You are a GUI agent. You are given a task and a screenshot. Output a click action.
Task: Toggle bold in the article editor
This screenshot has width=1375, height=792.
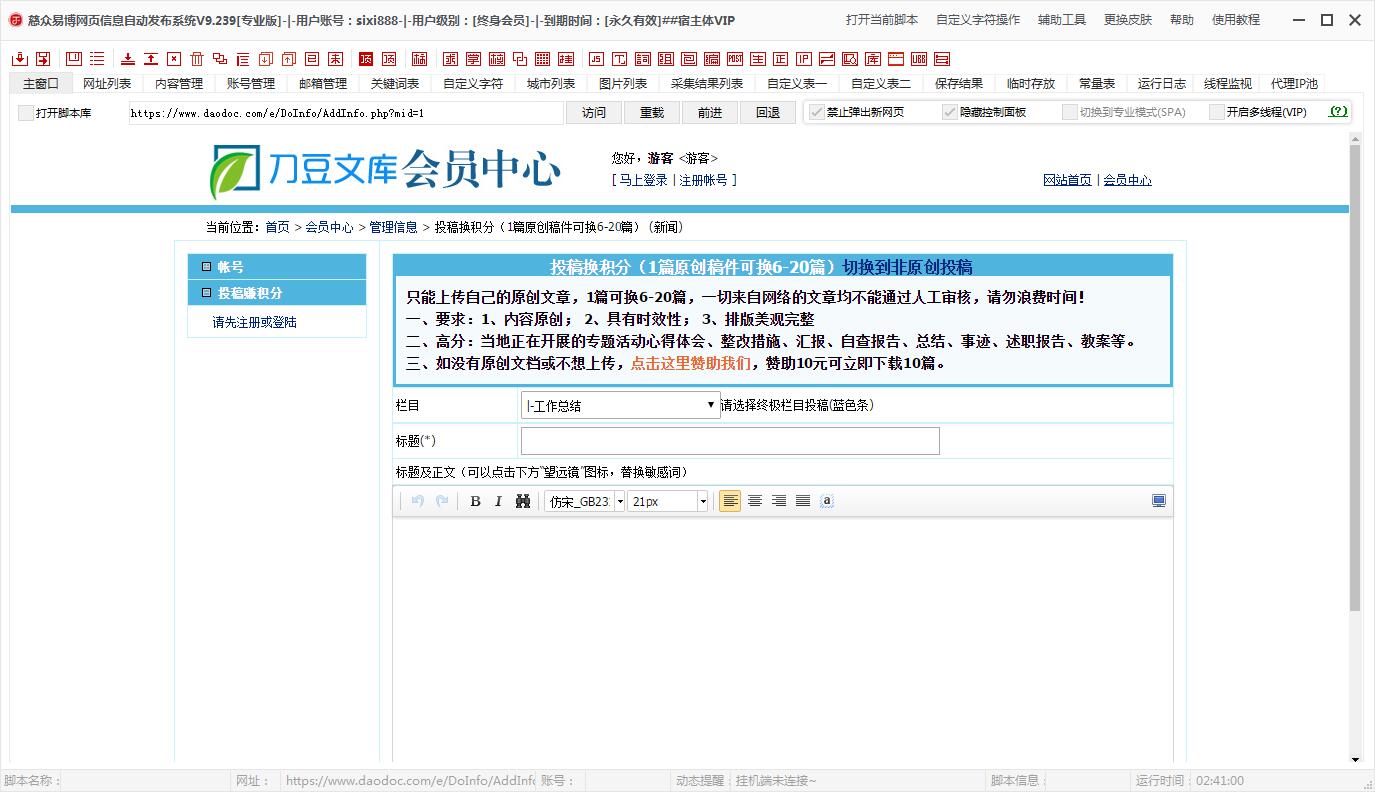point(475,501)
